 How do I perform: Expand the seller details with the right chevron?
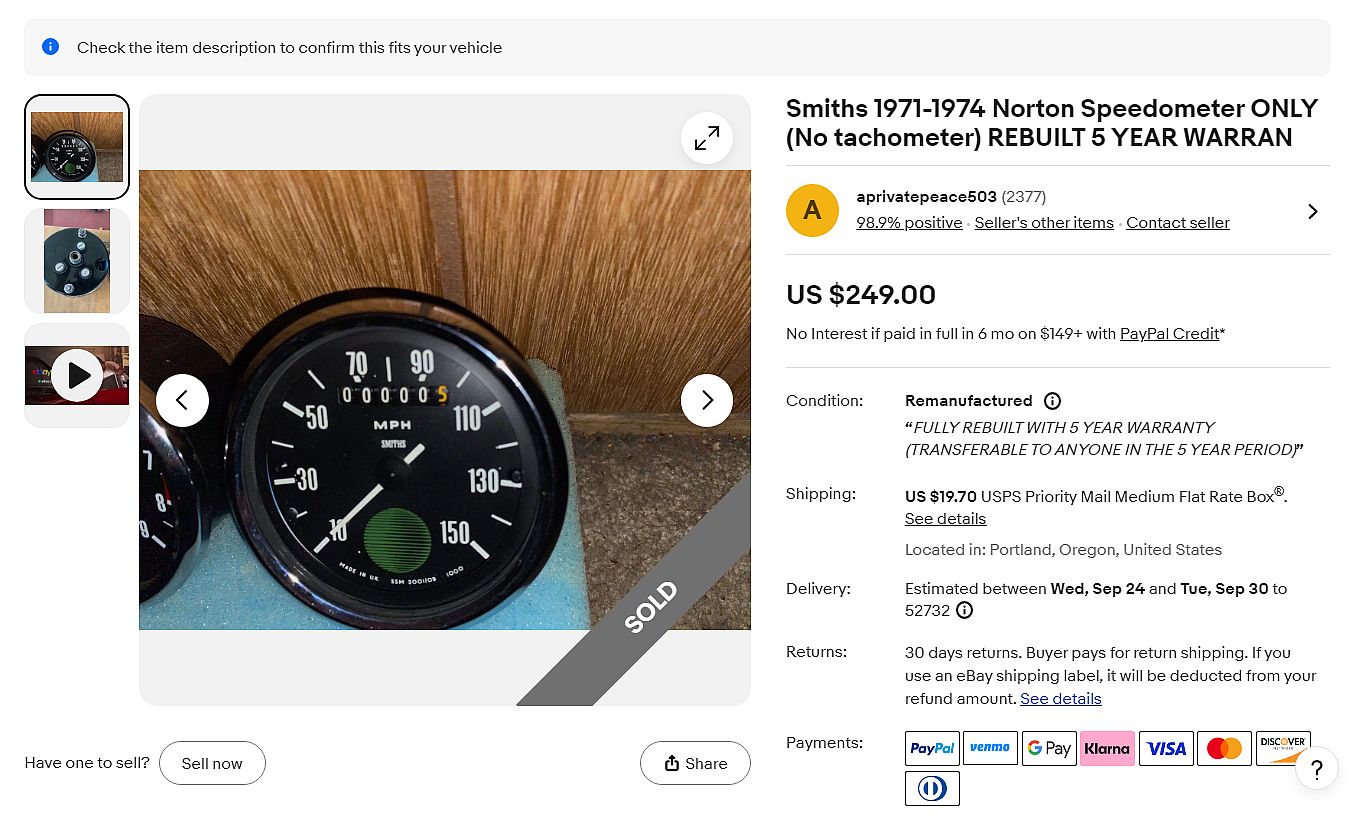[x=1313, y=211]
